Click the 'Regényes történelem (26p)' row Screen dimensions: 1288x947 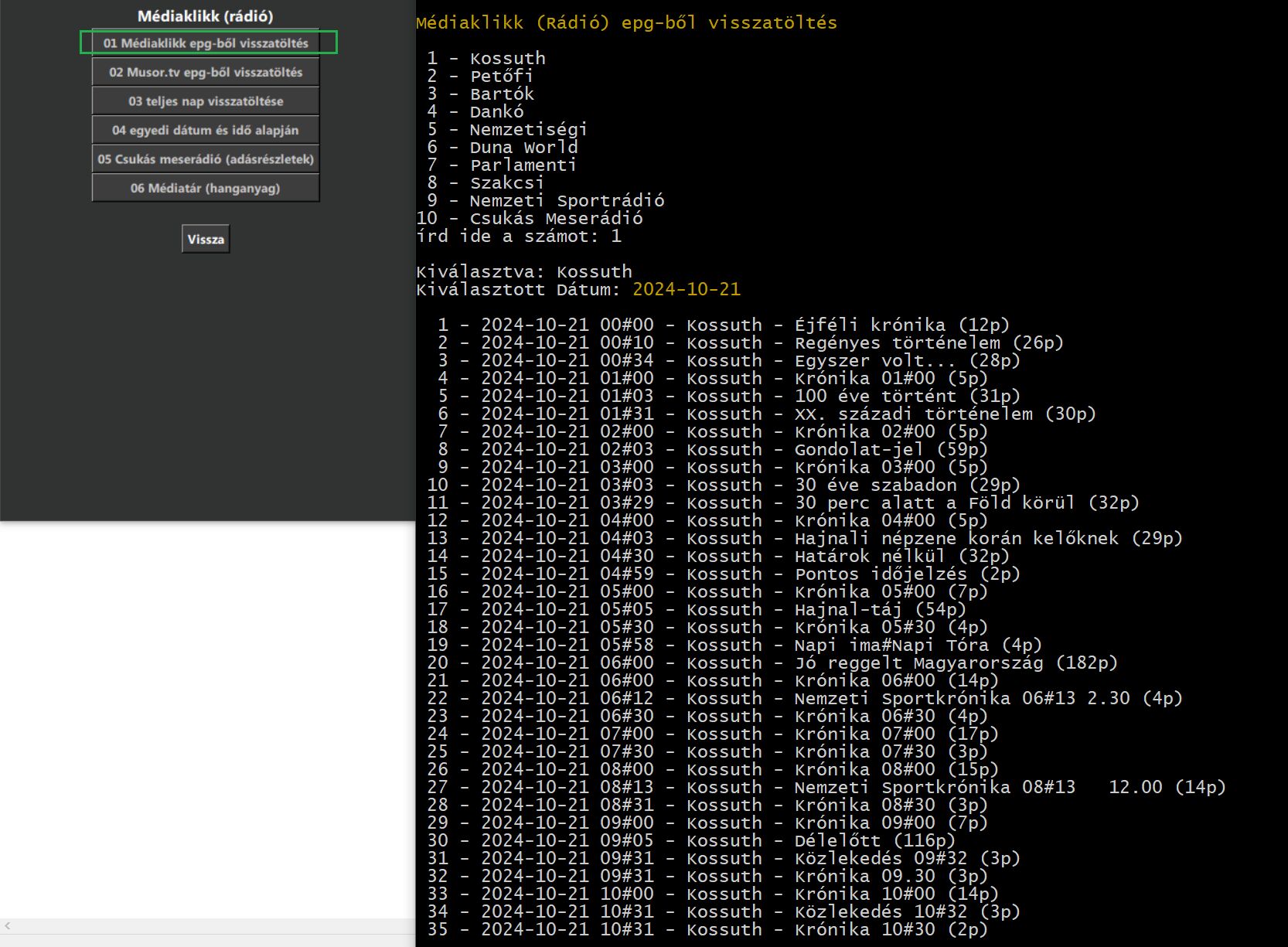click(x=751, y=343)
